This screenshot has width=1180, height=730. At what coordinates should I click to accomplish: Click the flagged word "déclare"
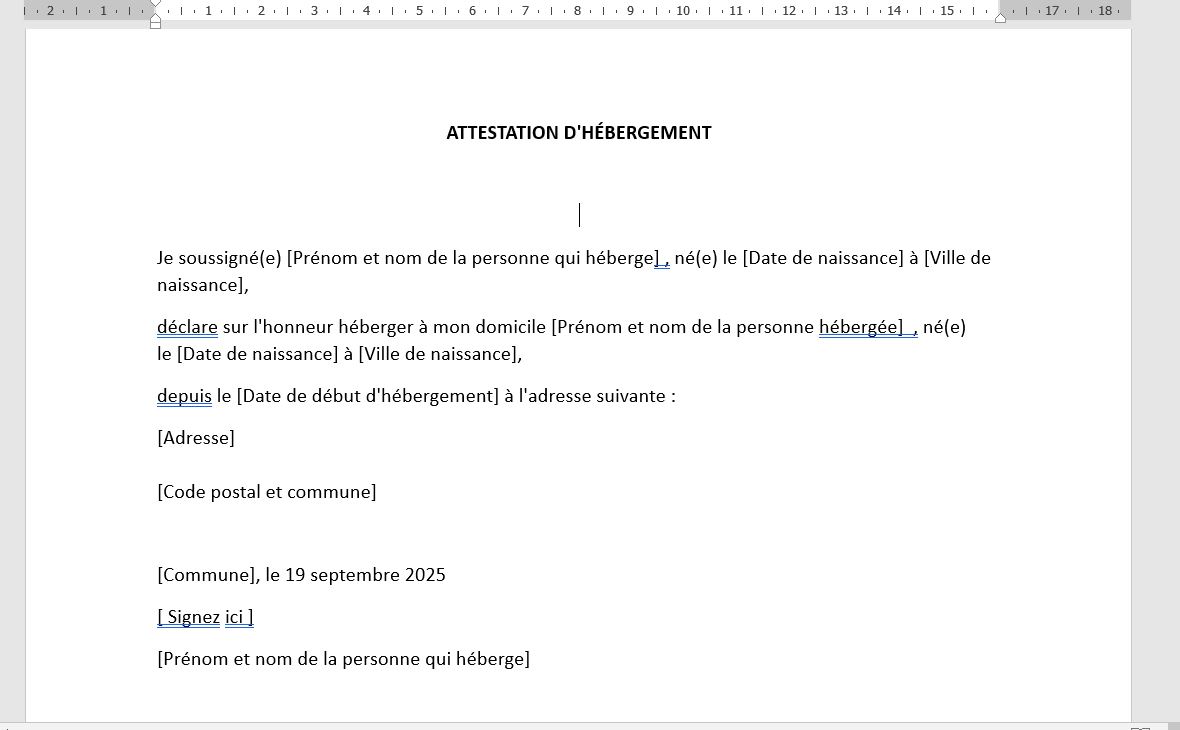[187, 327]
